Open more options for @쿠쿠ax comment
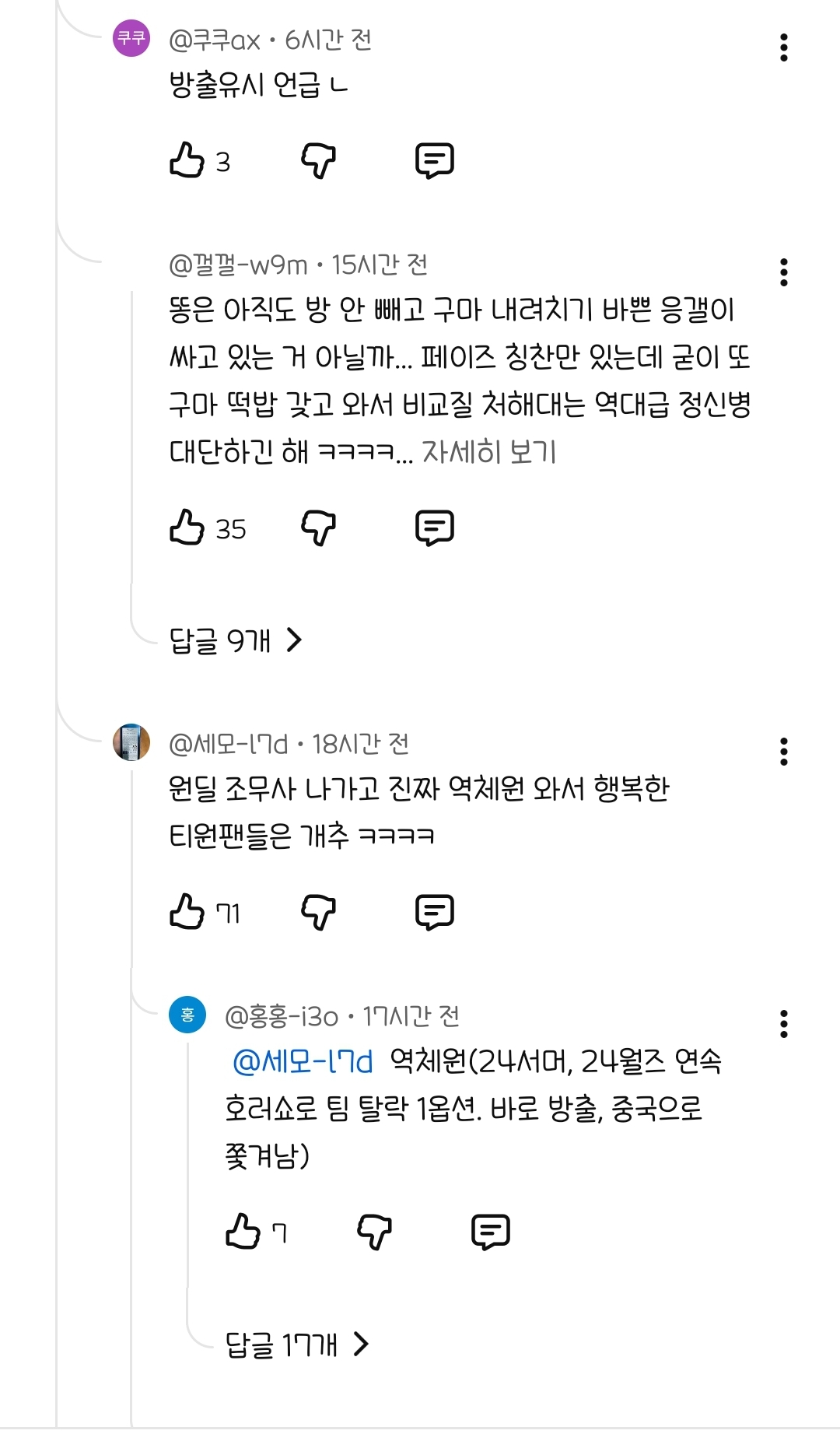The width and height of the screenshot is (840, 1434). coord(783,47)
